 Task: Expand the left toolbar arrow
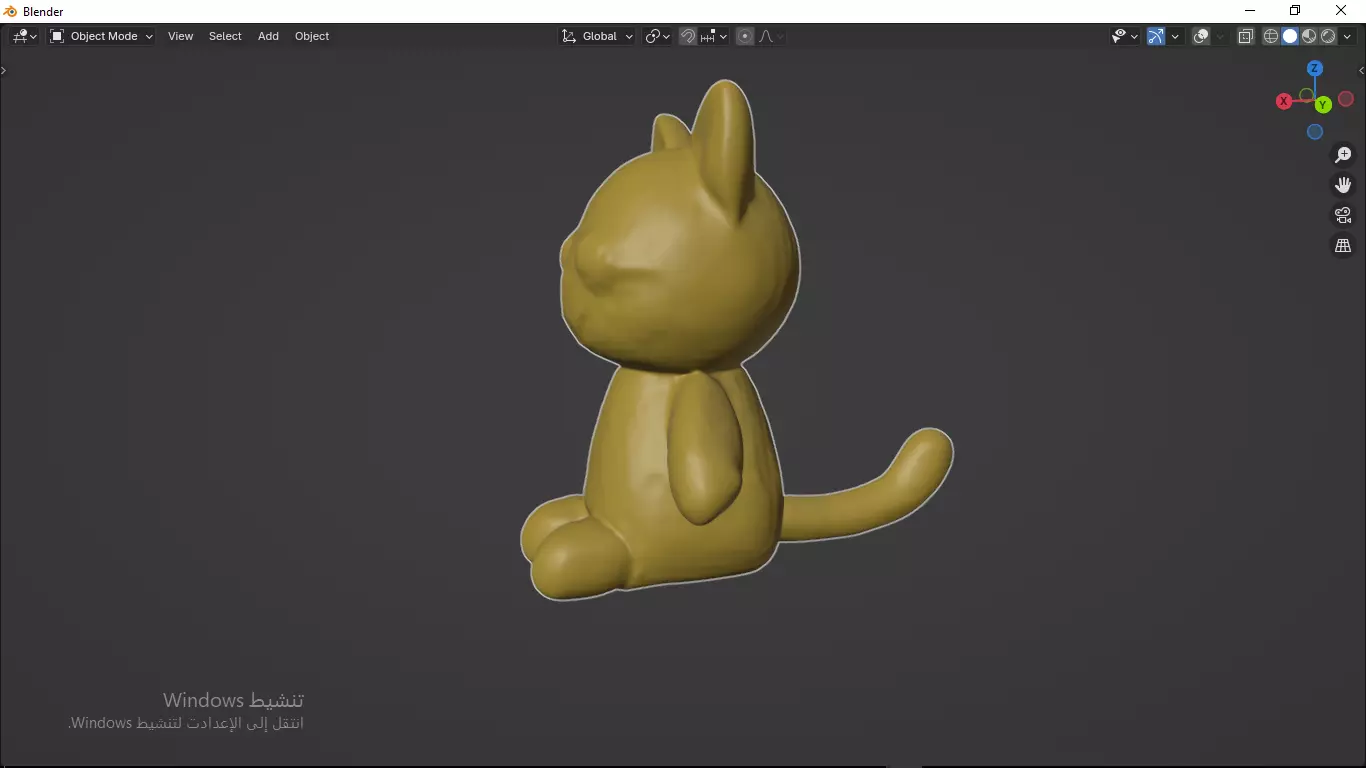(4, 70)
